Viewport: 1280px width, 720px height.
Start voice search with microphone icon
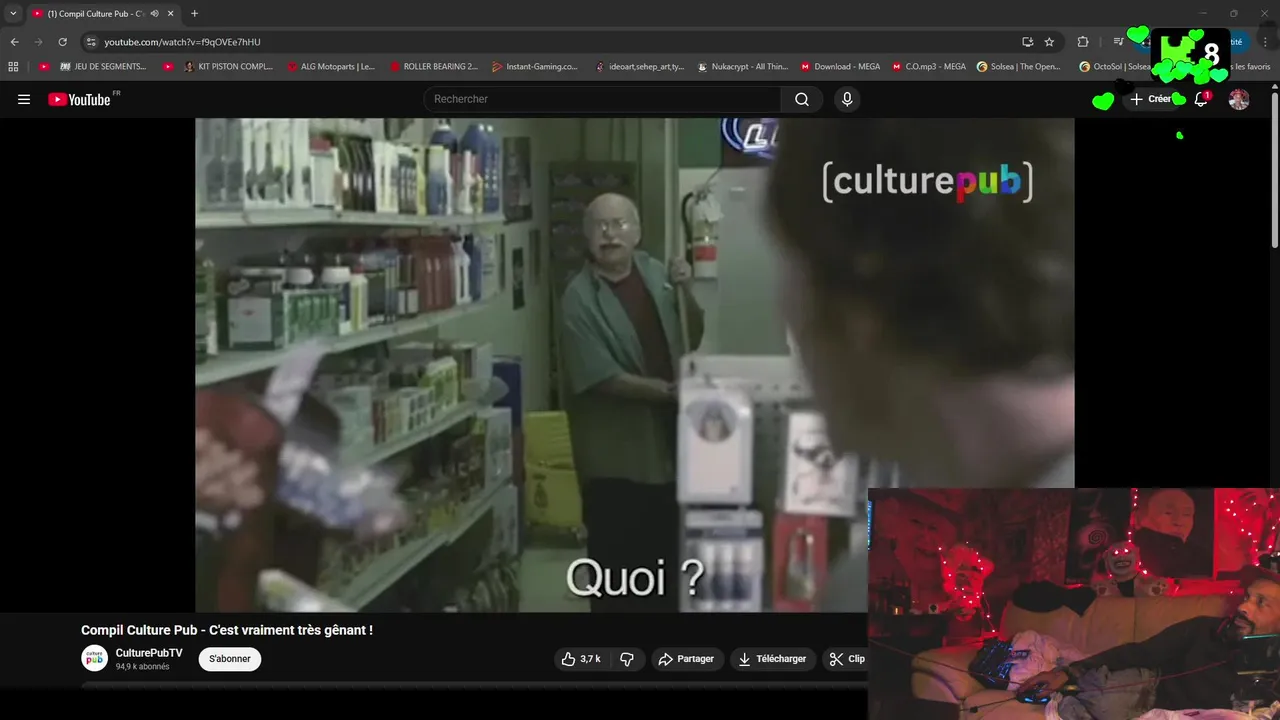point(847,99)
